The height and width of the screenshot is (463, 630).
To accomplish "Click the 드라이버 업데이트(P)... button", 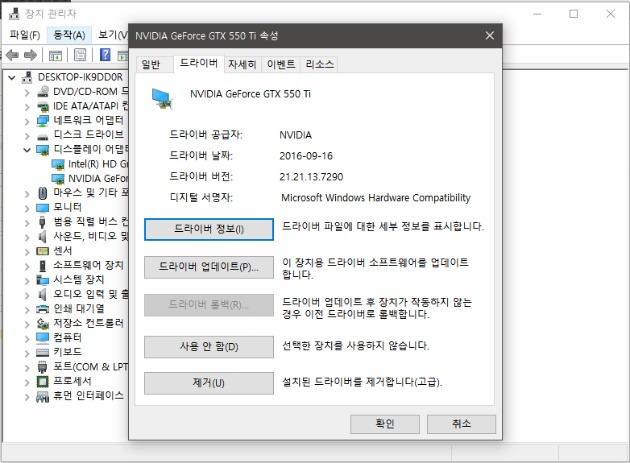I will point(209,267).
